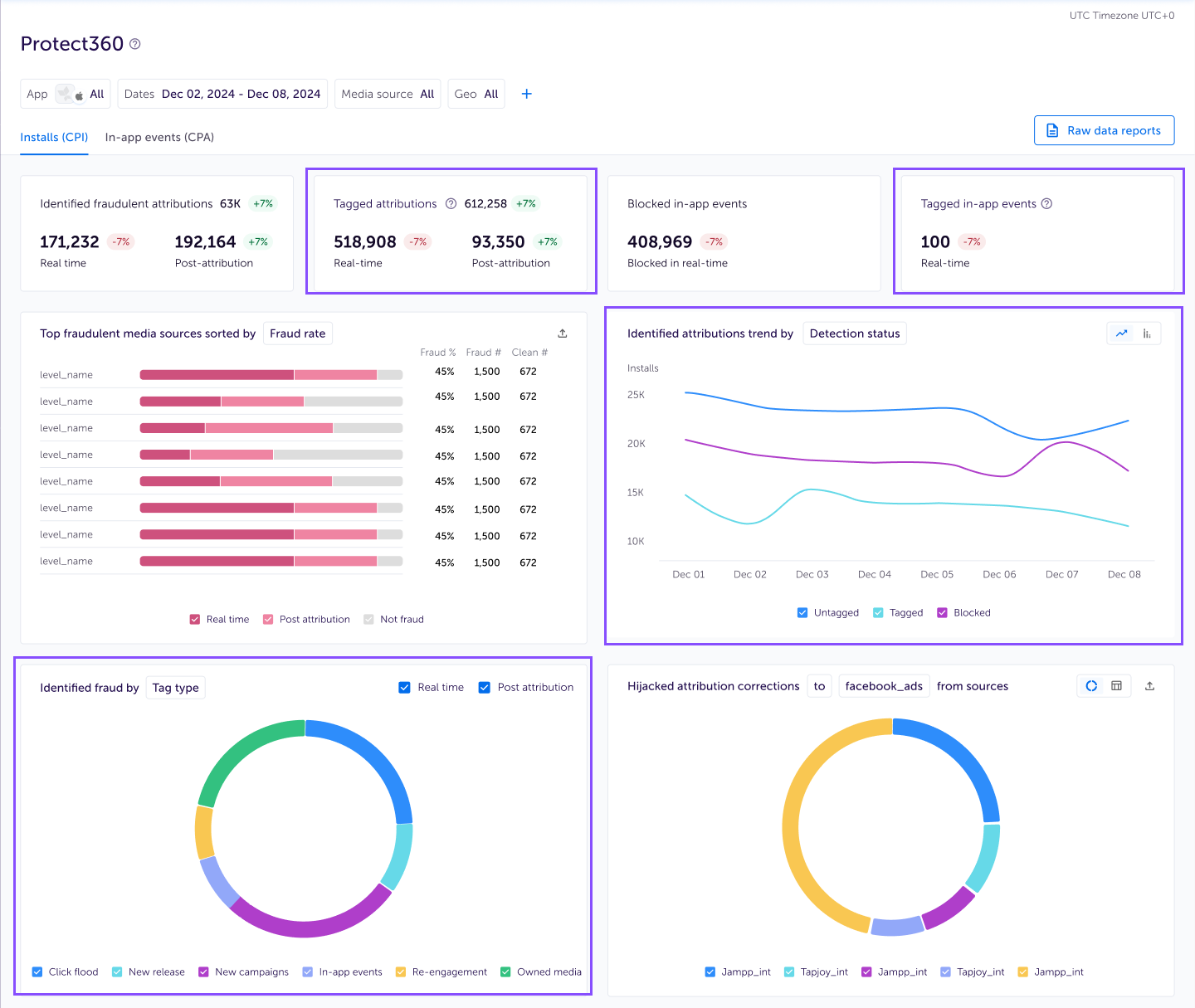This screenshot has height=1008, width=1195.
Task: Uncheck Real time in media sources legend
Action: pos(194,619)
